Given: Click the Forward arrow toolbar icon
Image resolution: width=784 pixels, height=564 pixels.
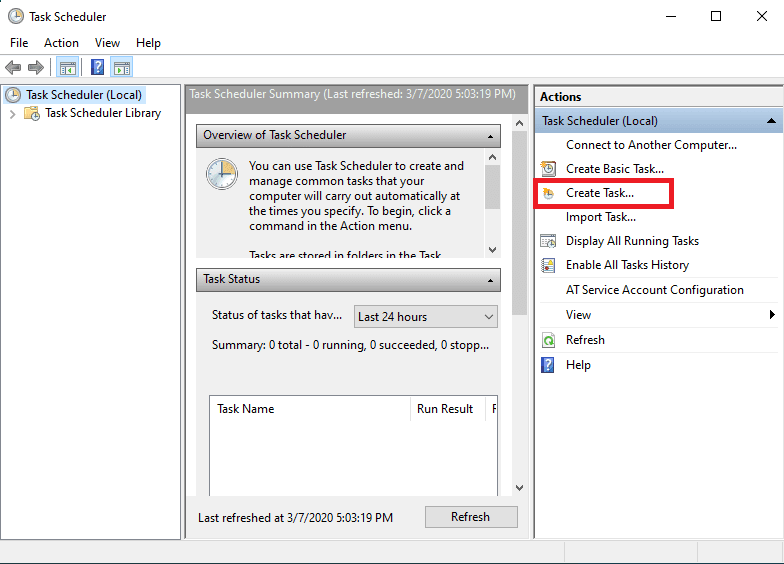Looking at the screenshot, I should tap(36, 68).
